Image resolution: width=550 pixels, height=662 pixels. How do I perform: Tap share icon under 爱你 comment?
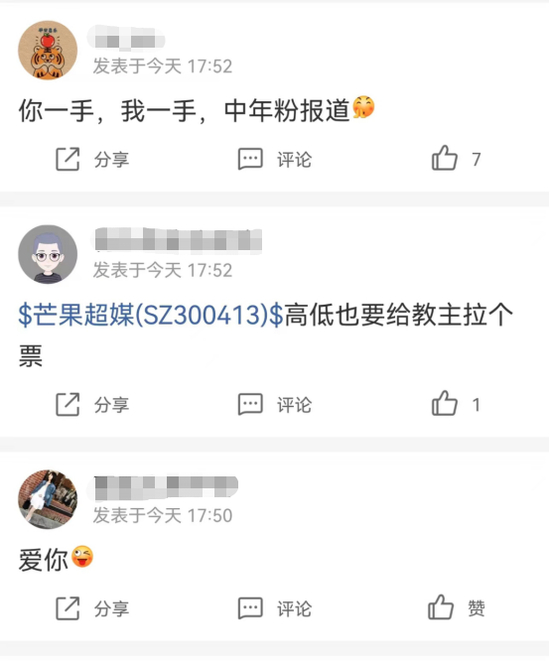click(x=68, y=608)
